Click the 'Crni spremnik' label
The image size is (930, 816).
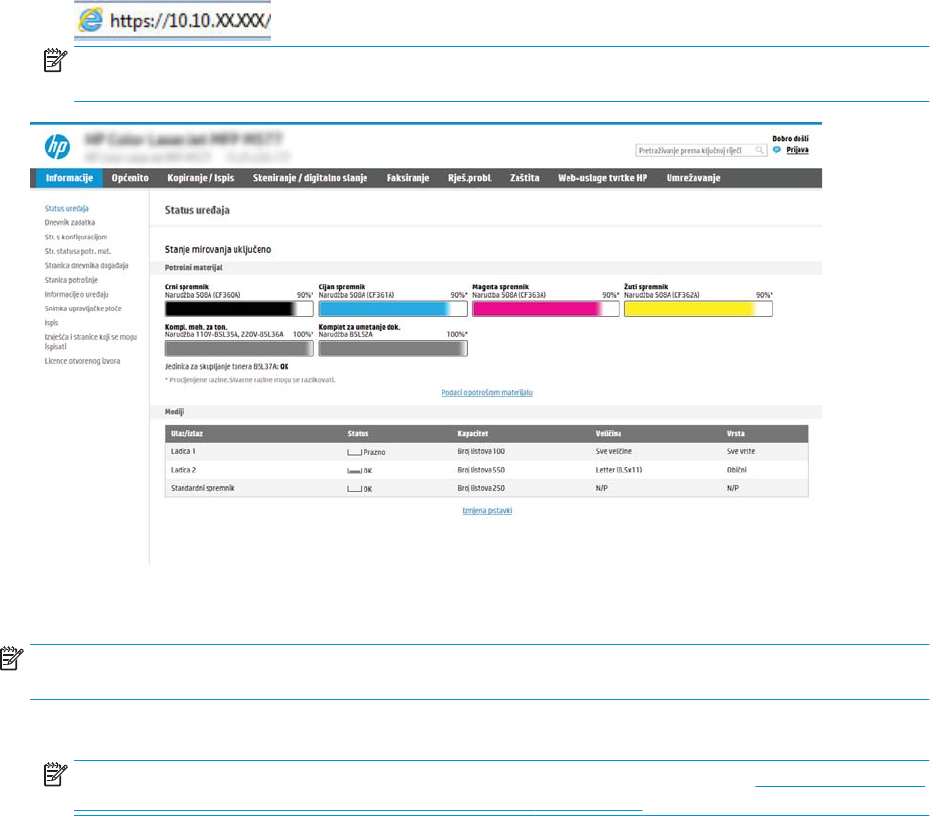pyautogui.click(x=187, y=287)
